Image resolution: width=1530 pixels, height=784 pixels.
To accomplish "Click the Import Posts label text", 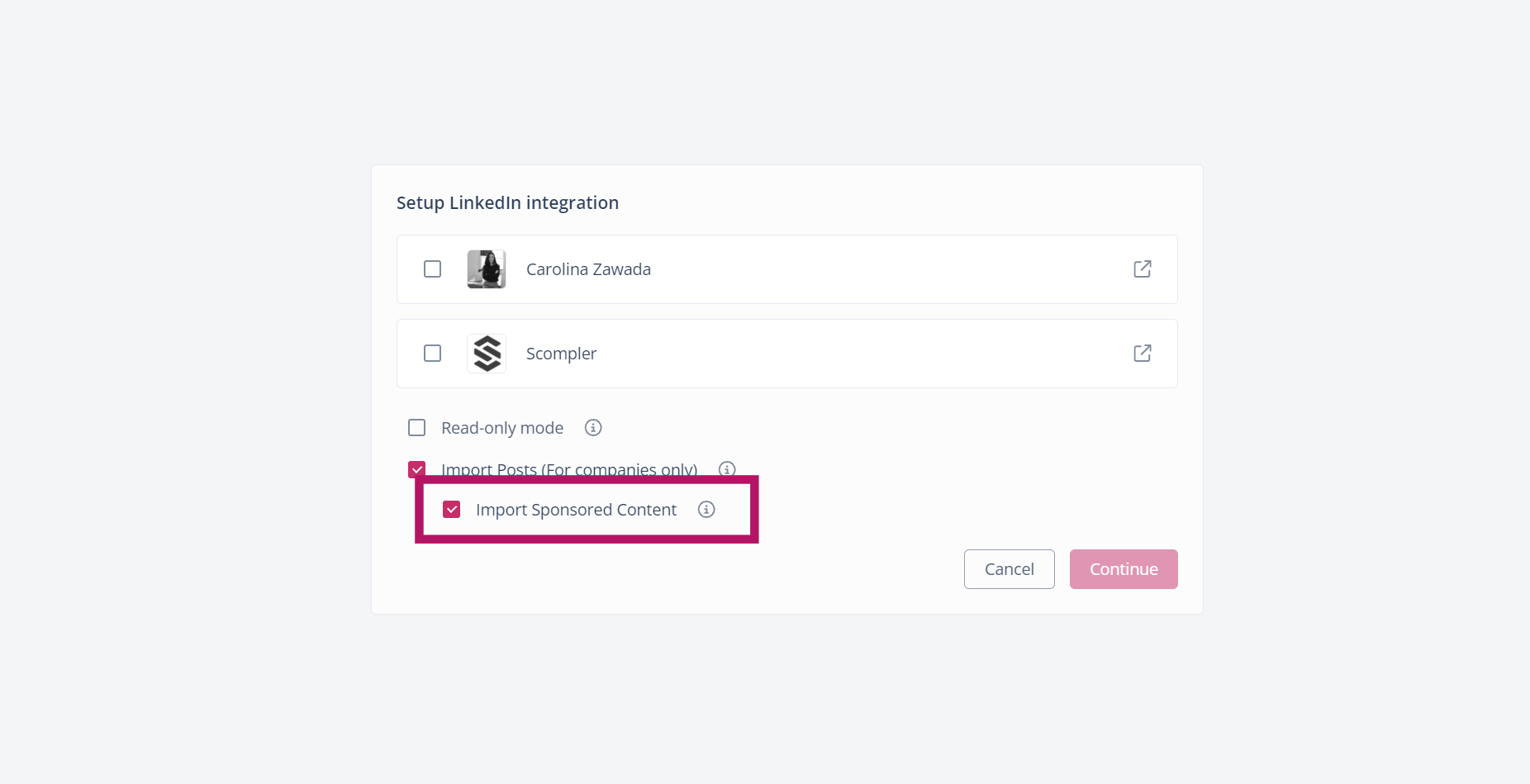I will click(568, 468).
